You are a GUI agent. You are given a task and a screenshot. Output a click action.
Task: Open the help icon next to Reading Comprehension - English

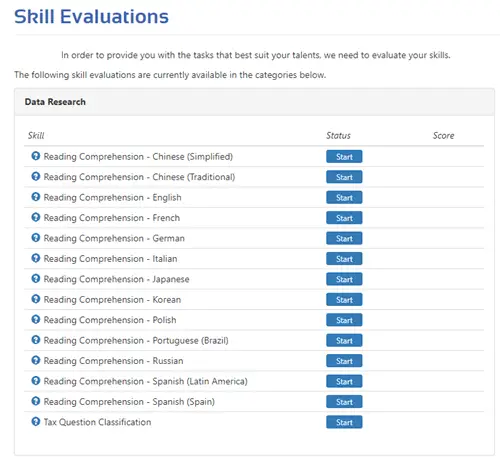click(x=36, y=197)
